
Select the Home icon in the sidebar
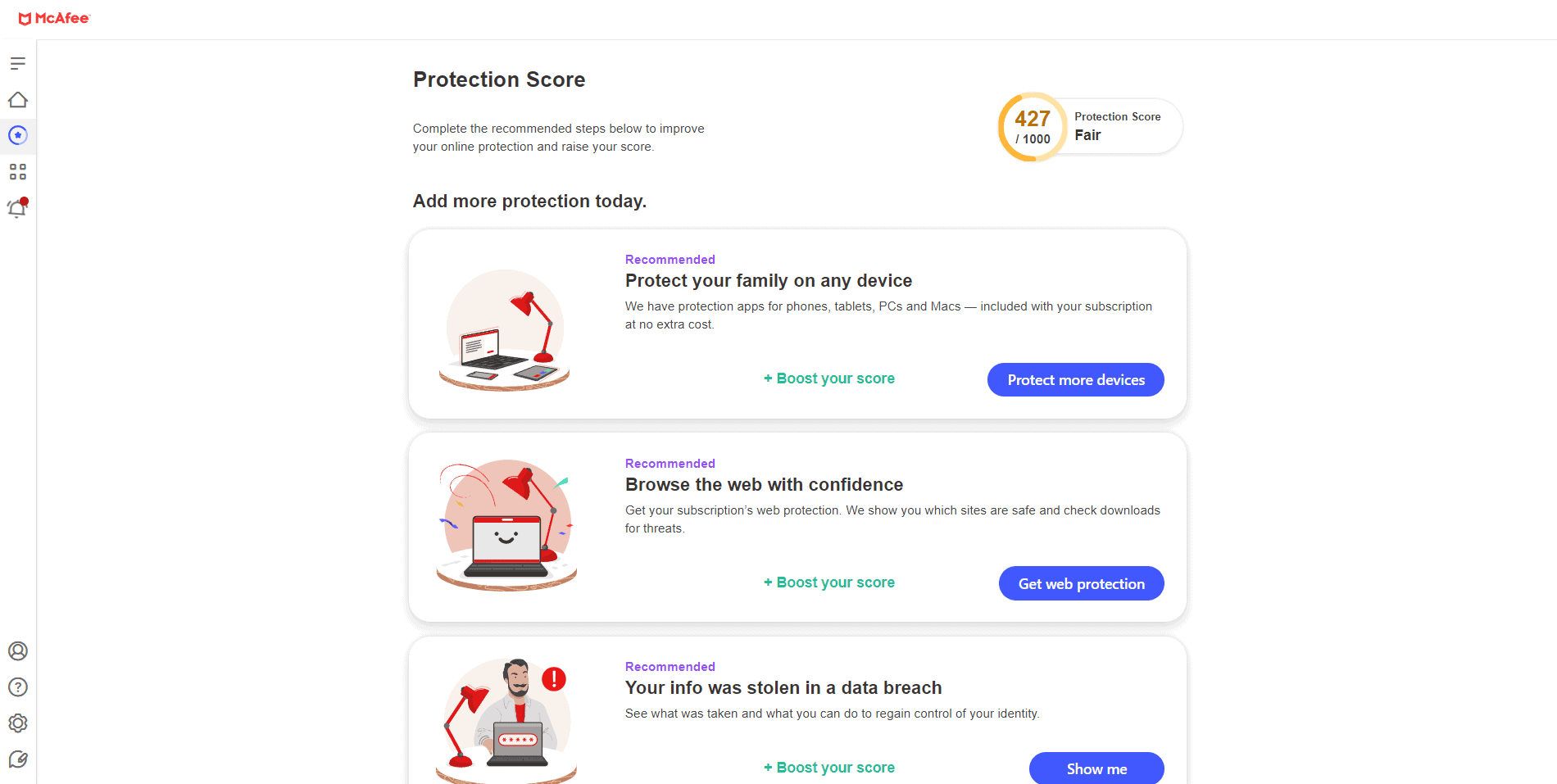(18, 99)
